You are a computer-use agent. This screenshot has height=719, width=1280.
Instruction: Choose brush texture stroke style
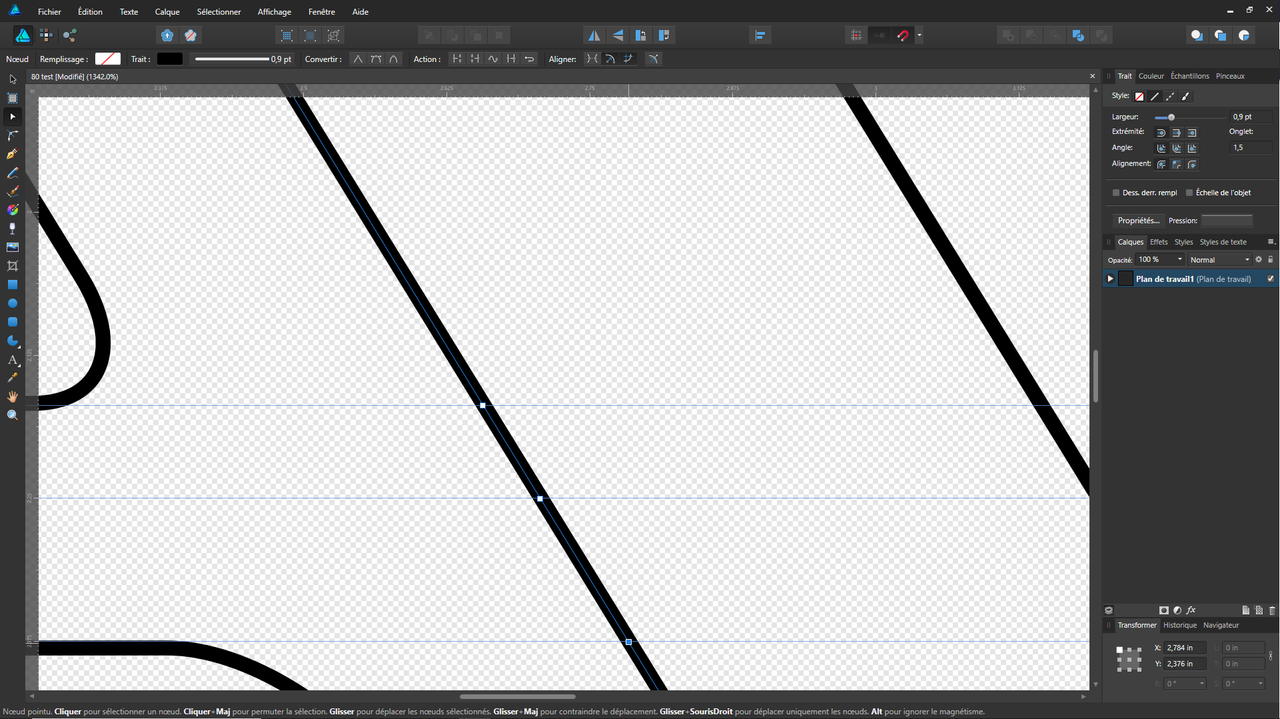click(x=1186, y=96)
